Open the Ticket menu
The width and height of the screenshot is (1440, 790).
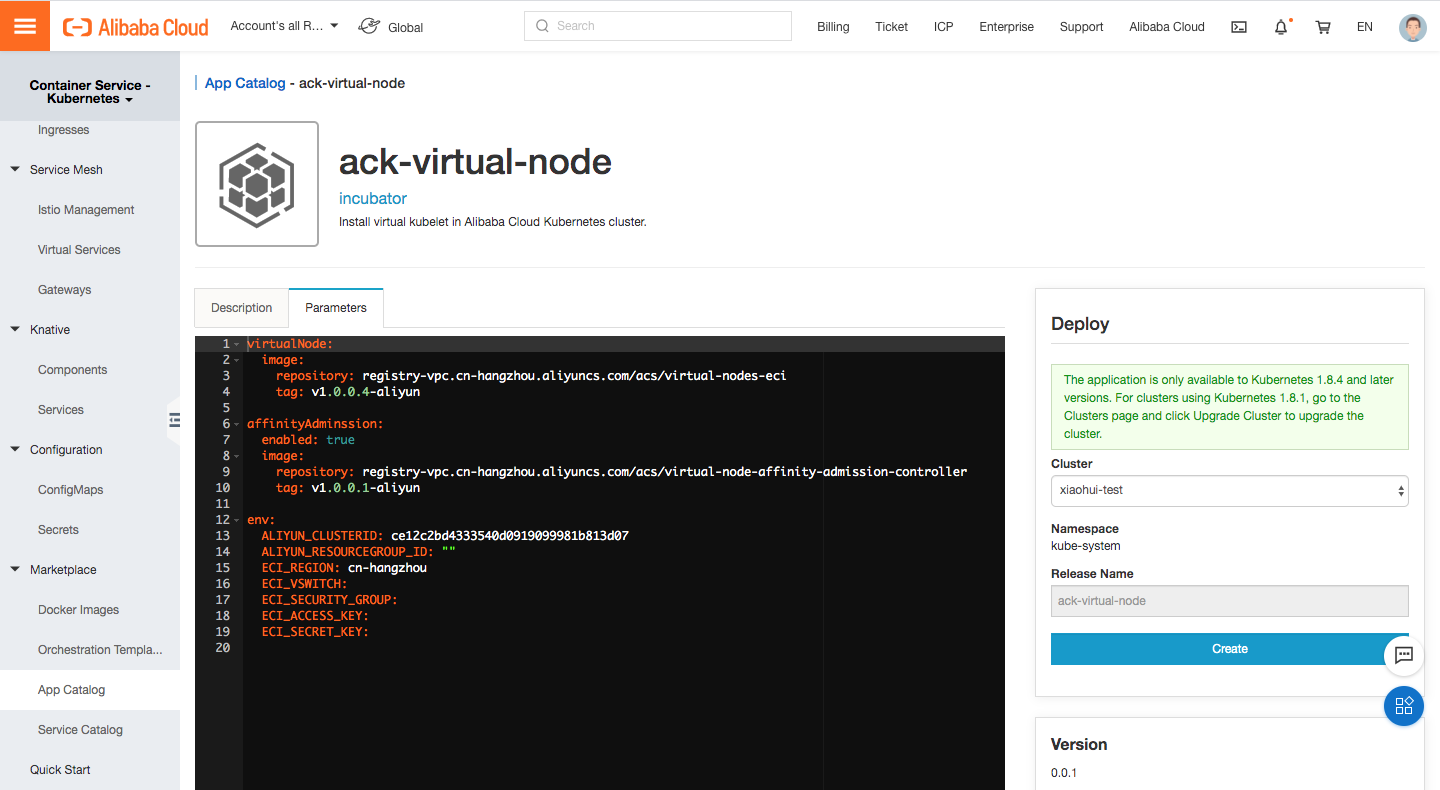pos(891,27)
